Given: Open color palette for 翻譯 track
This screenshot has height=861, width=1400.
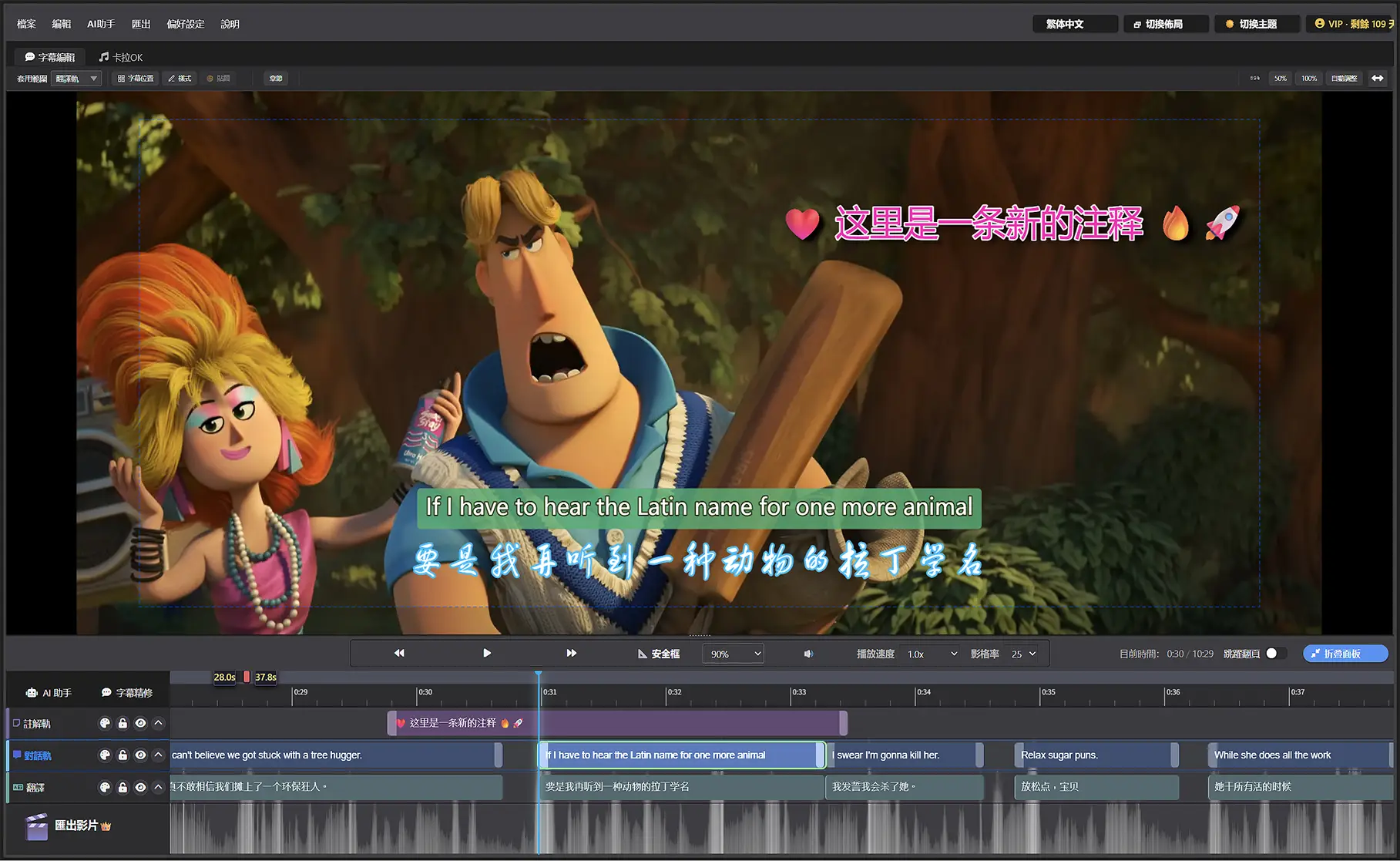Looking at the screenshot, I should coord(106,787).
